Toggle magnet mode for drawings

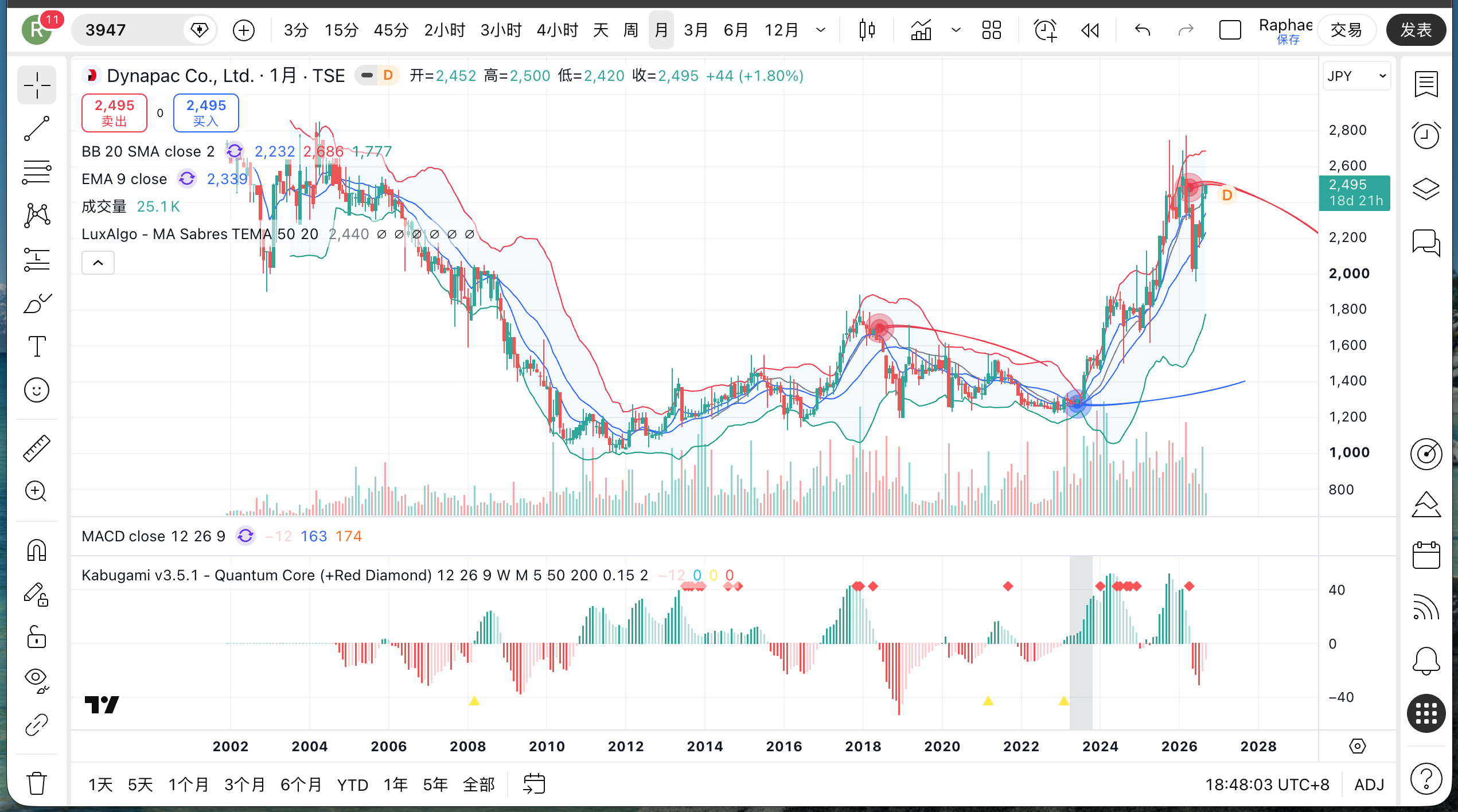[x=37, y=550]
